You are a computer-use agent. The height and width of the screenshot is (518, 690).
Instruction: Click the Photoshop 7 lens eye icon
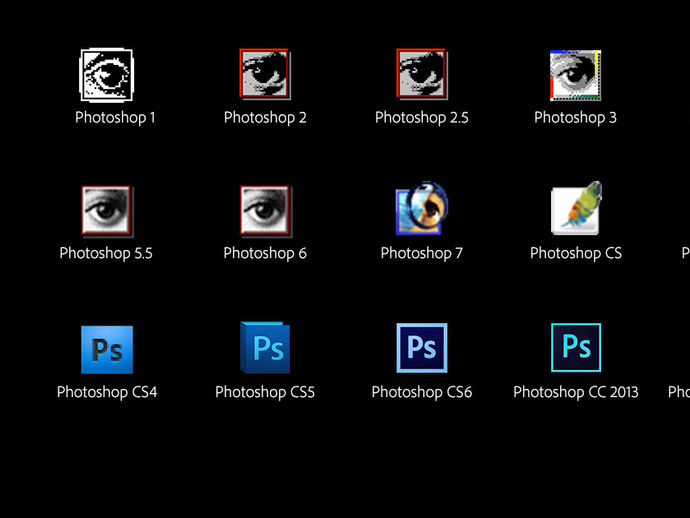pyautogui.click(x=422, y=208)
